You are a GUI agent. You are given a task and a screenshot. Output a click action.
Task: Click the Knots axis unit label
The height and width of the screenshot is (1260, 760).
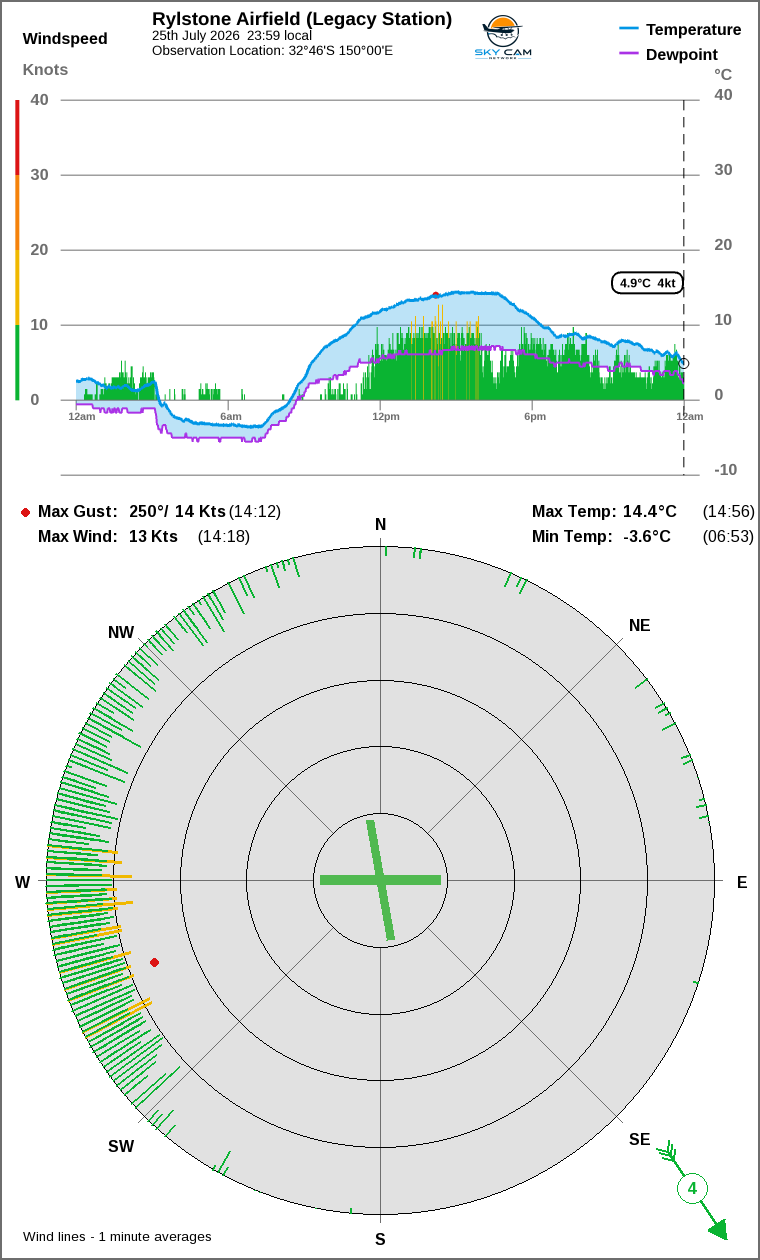click(46, 70)
